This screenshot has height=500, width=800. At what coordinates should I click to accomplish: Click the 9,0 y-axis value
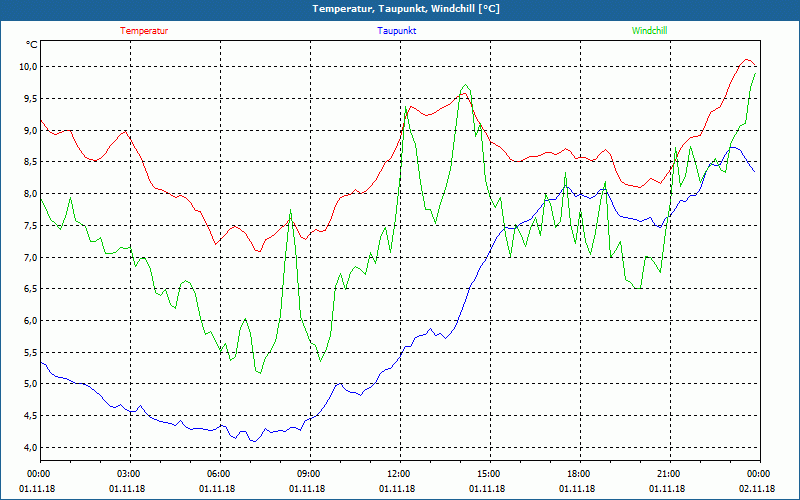coord(31,130)
